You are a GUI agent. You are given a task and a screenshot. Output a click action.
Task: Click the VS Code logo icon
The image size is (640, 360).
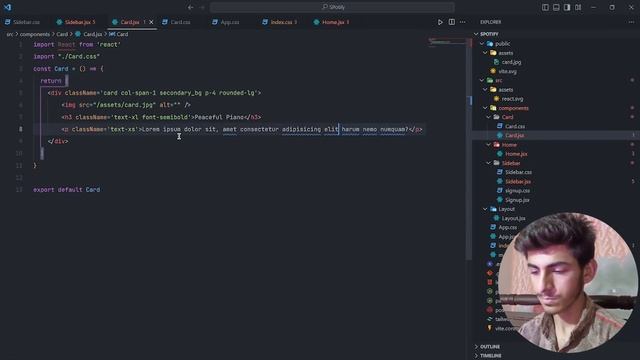coord(7,7)
